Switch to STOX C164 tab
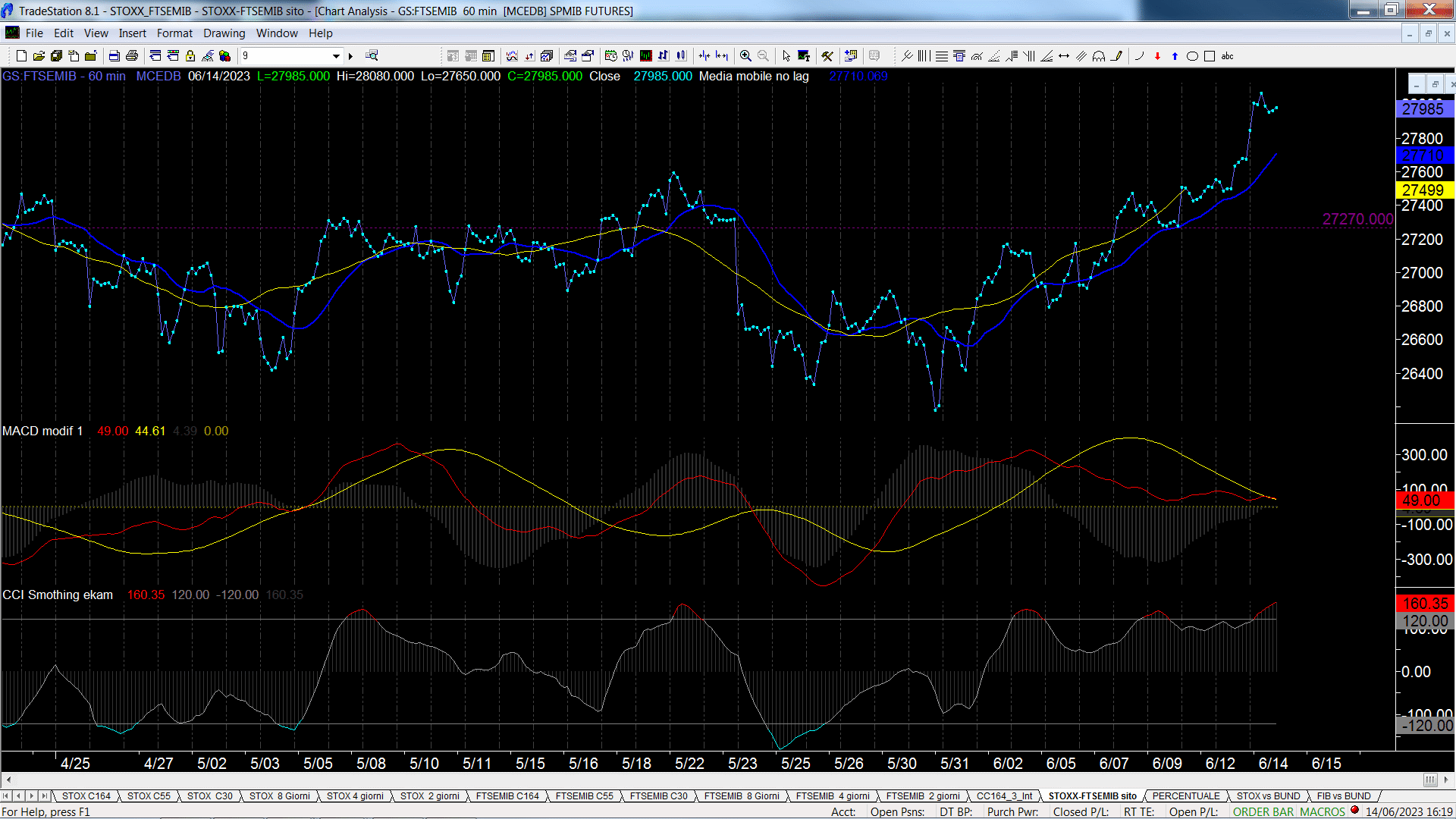 86,795
